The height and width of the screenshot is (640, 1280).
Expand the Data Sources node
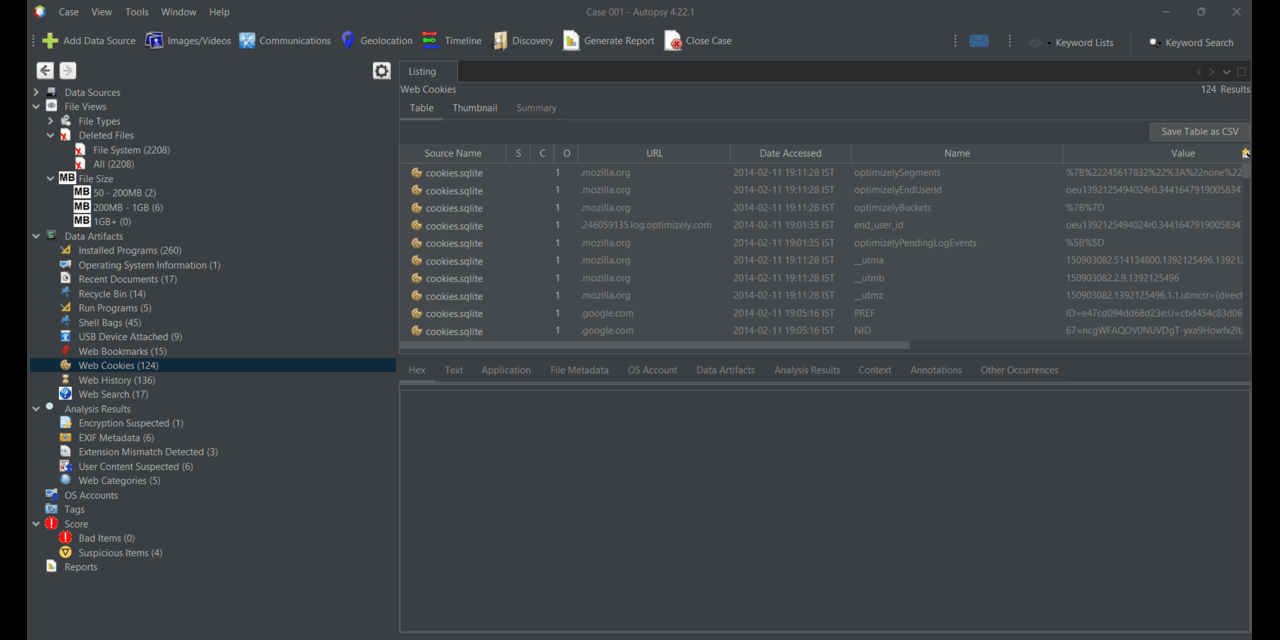[x=36, y=91]
